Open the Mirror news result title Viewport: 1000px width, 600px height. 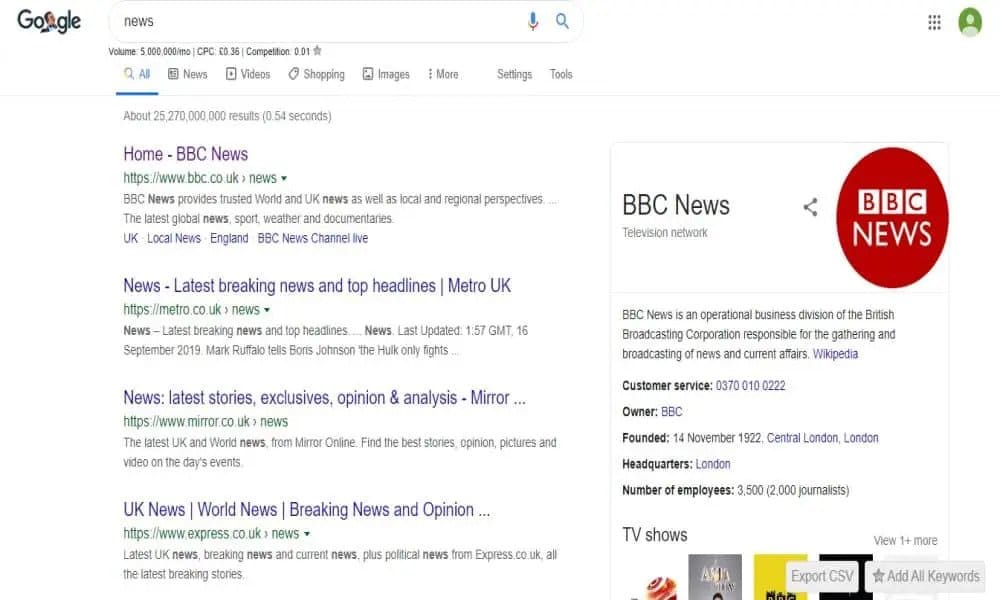click(x=324, y=398)
